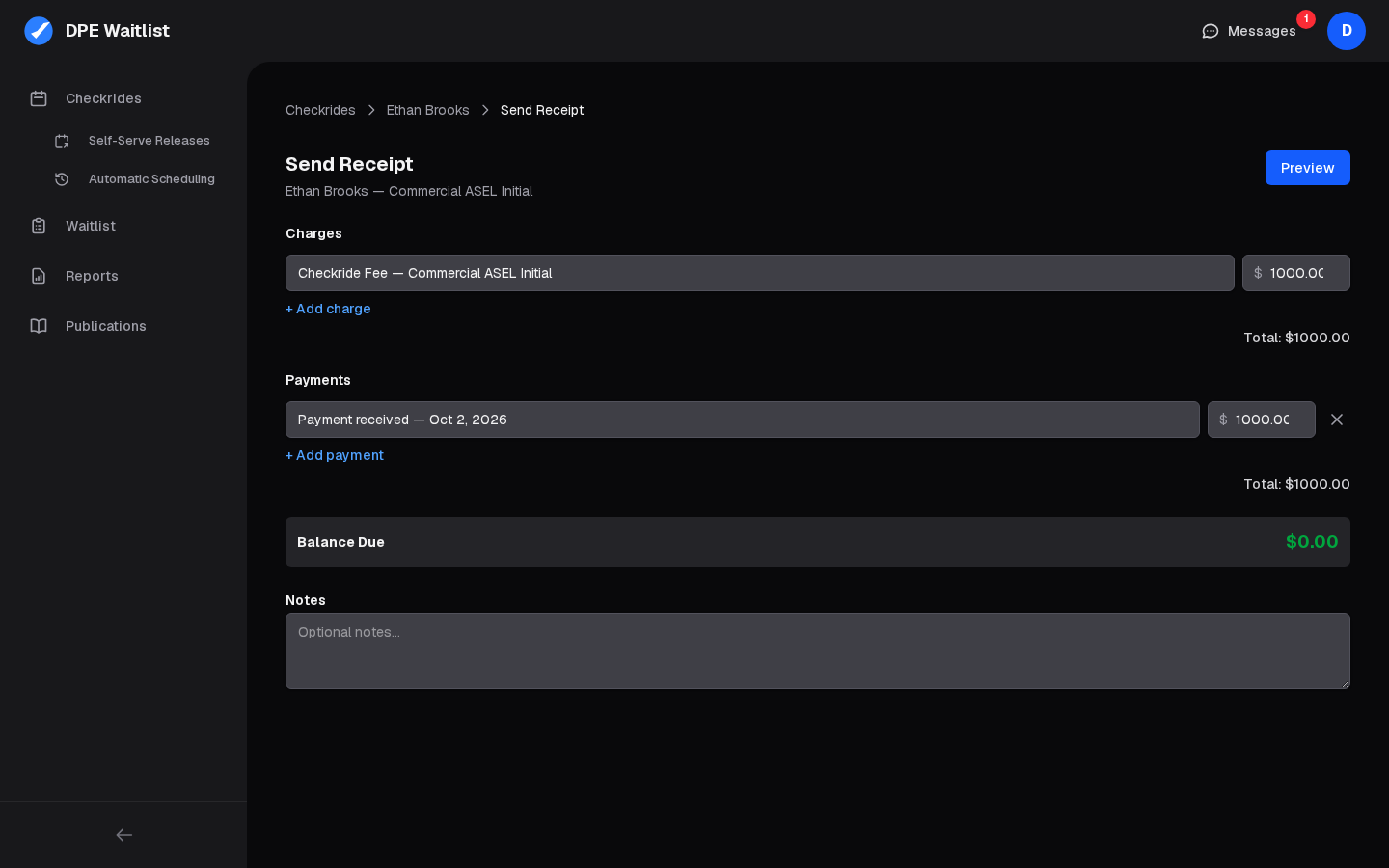Remove the Oct 2 payment row
1389x868 pixels.
coord(1337,420)
